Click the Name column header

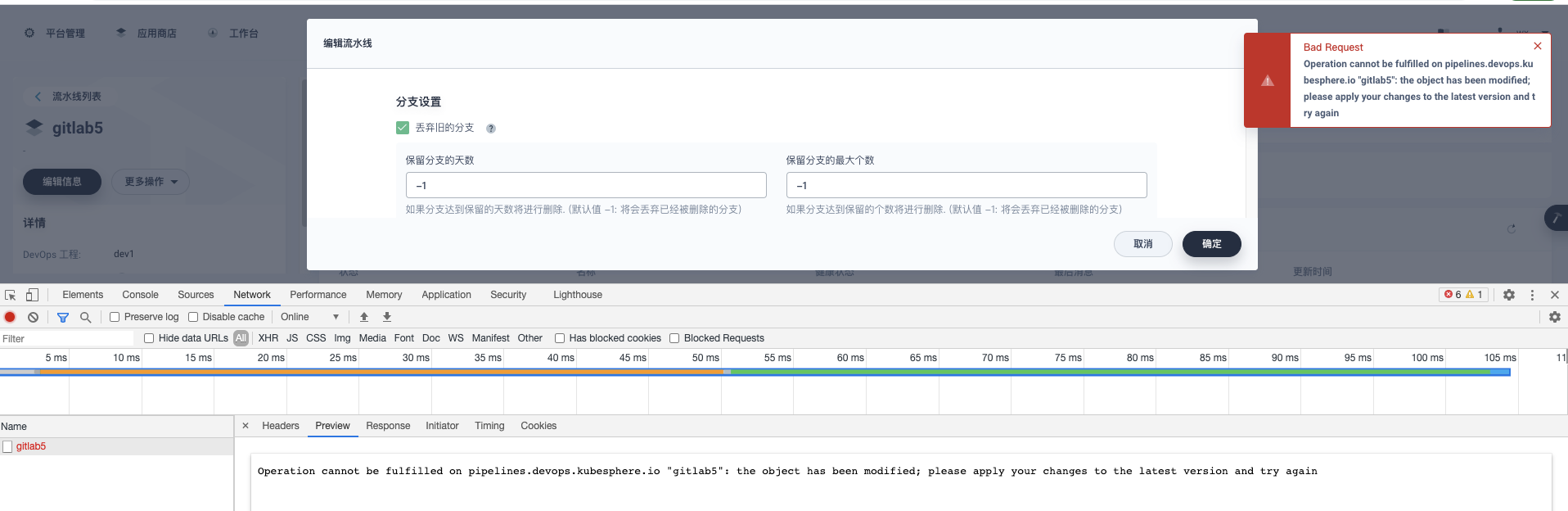117,427
